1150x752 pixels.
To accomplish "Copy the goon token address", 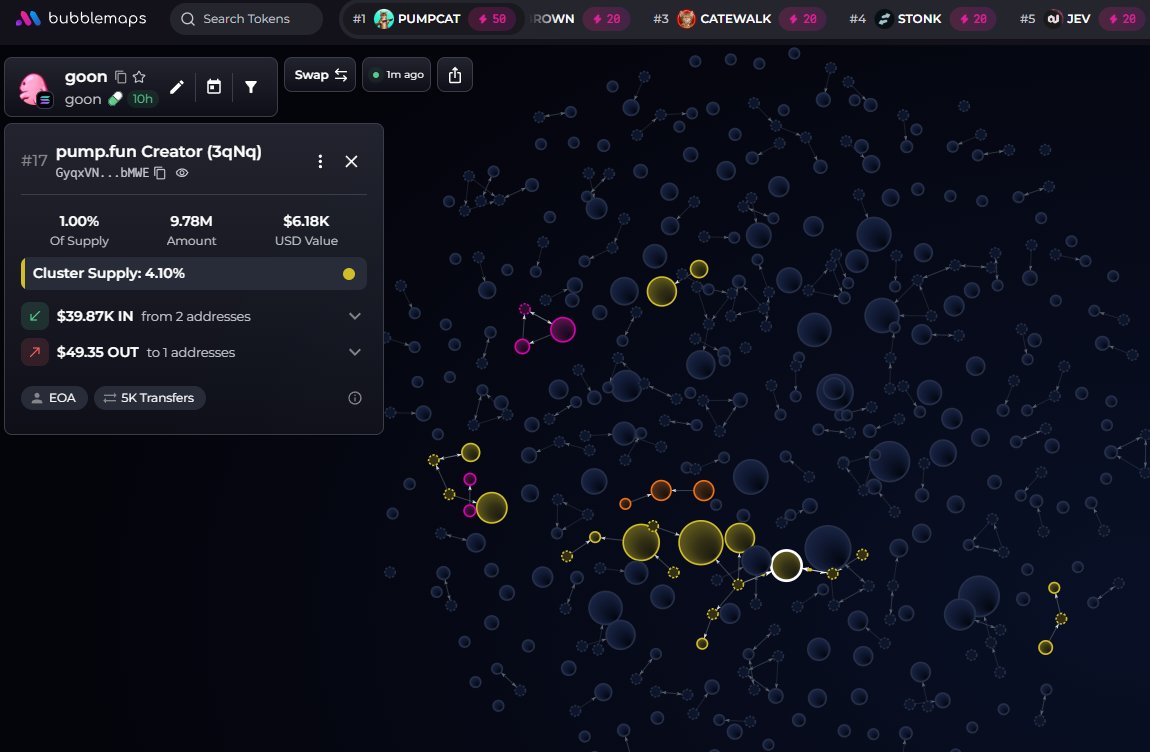I will click(121, 77).
